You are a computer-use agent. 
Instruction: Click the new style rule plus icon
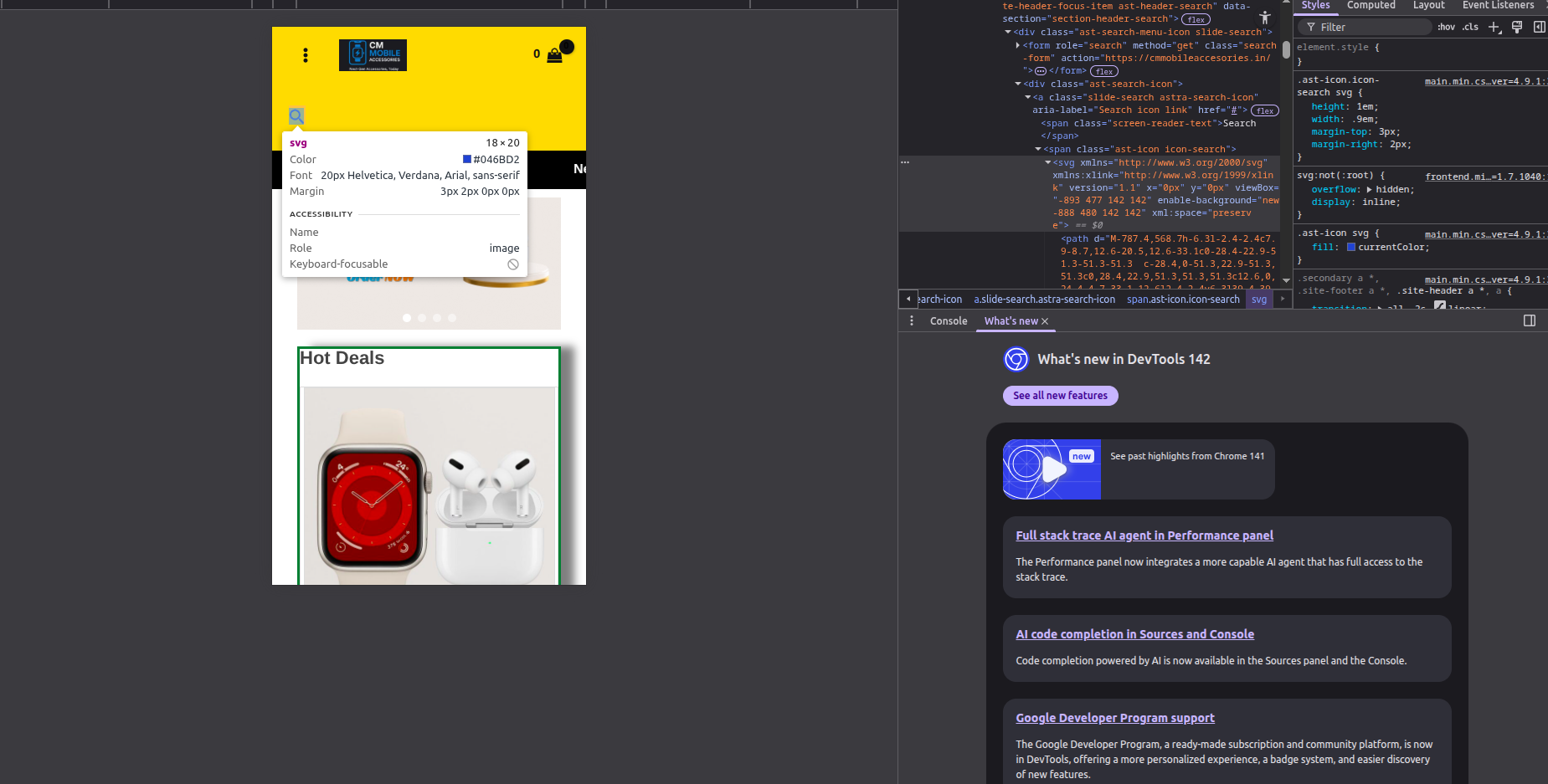tap(1494, 27)
